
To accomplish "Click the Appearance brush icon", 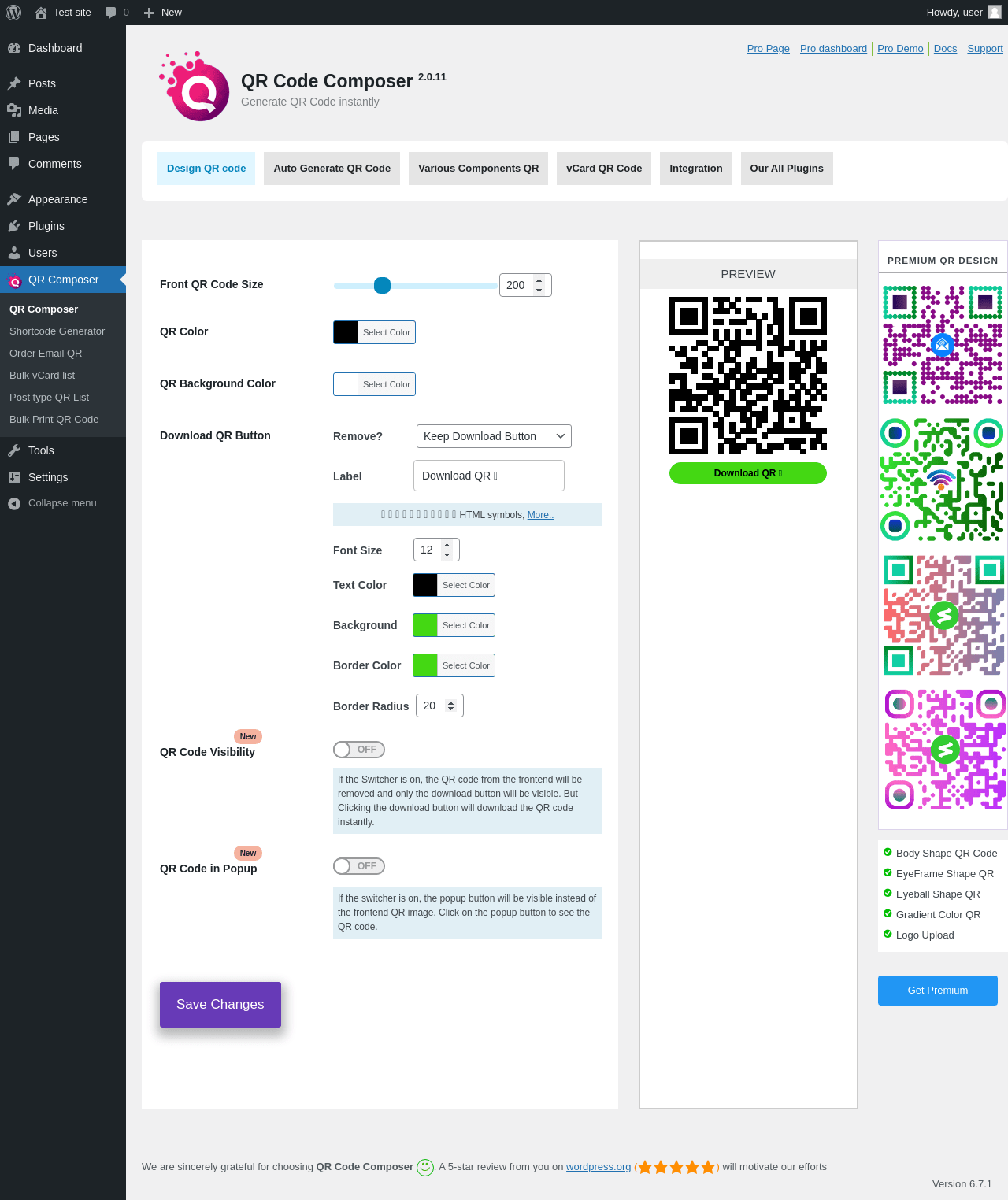I will tap(14, 199).
